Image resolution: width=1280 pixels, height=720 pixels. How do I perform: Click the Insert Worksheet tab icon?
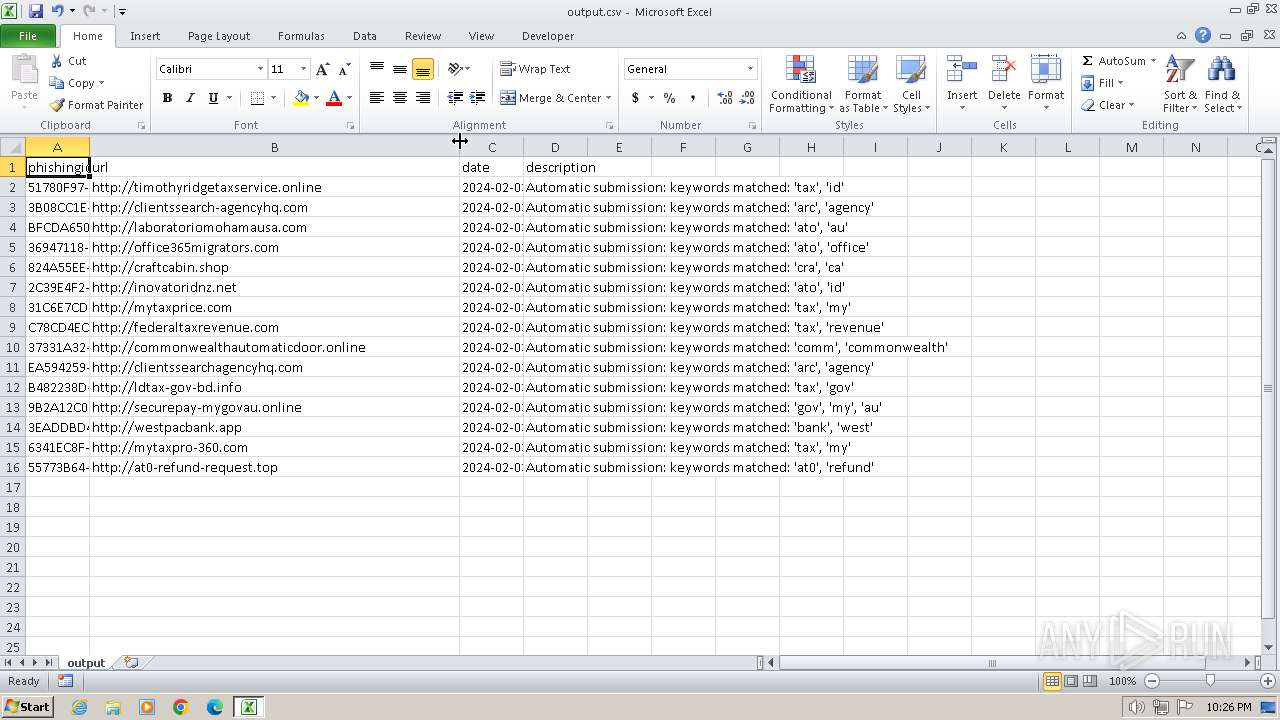pos(131,663)
